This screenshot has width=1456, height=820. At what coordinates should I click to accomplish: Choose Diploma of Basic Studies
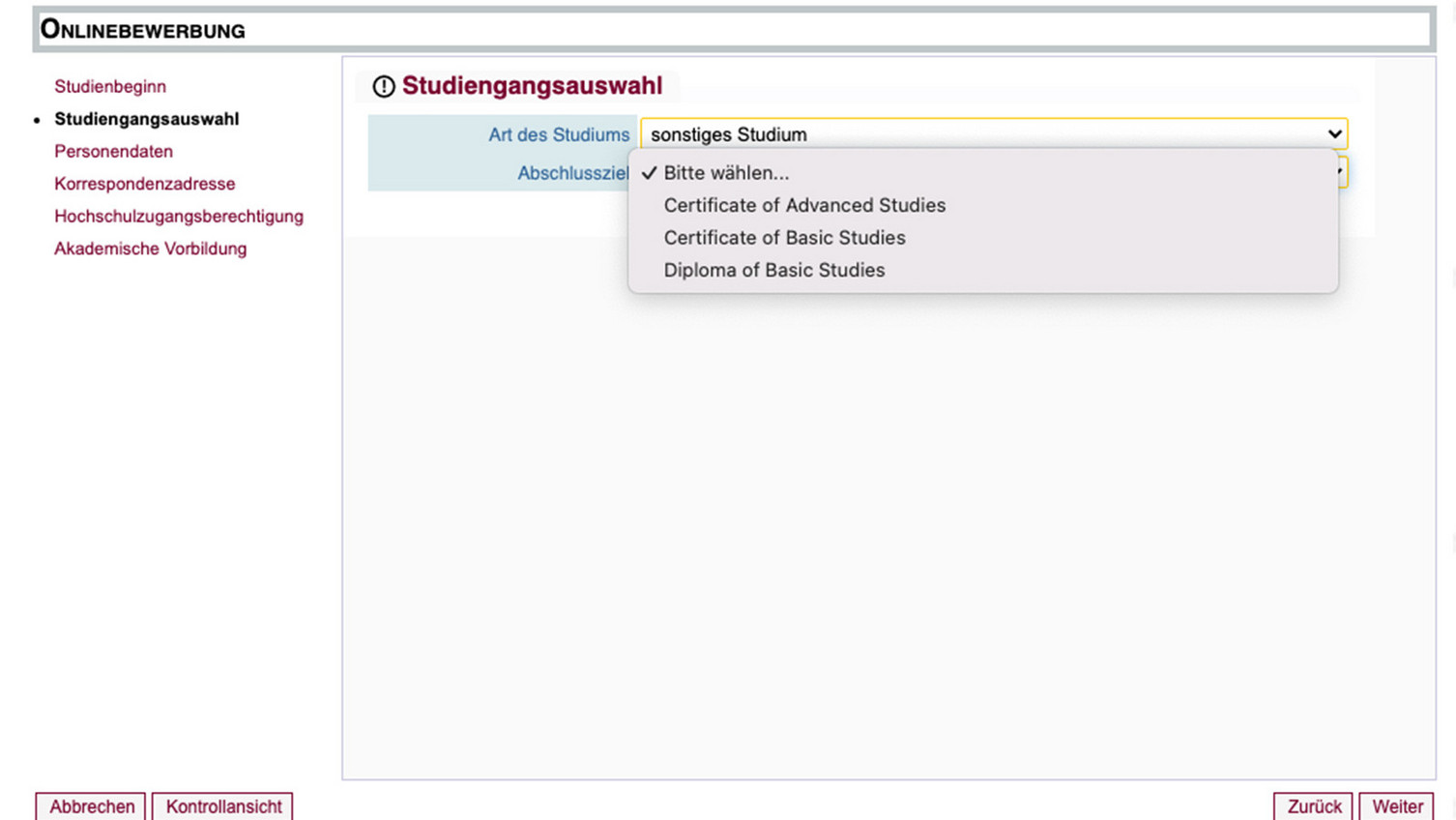773,271
